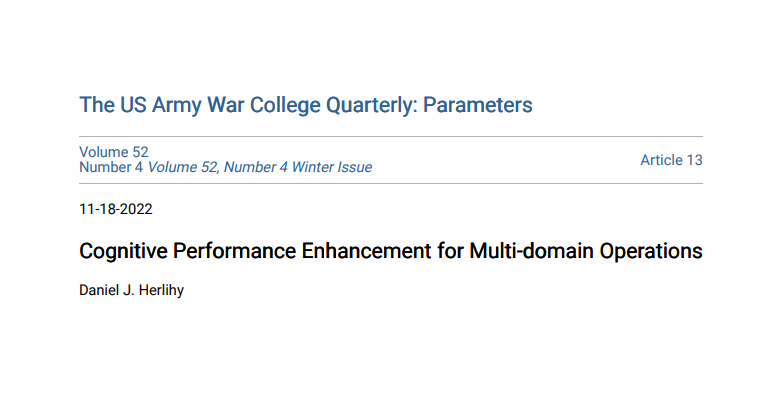Image resolution: width=771 pixels, height=407 pixels.
Task: Open the Article 13 link
Action: tap(671, 160)
